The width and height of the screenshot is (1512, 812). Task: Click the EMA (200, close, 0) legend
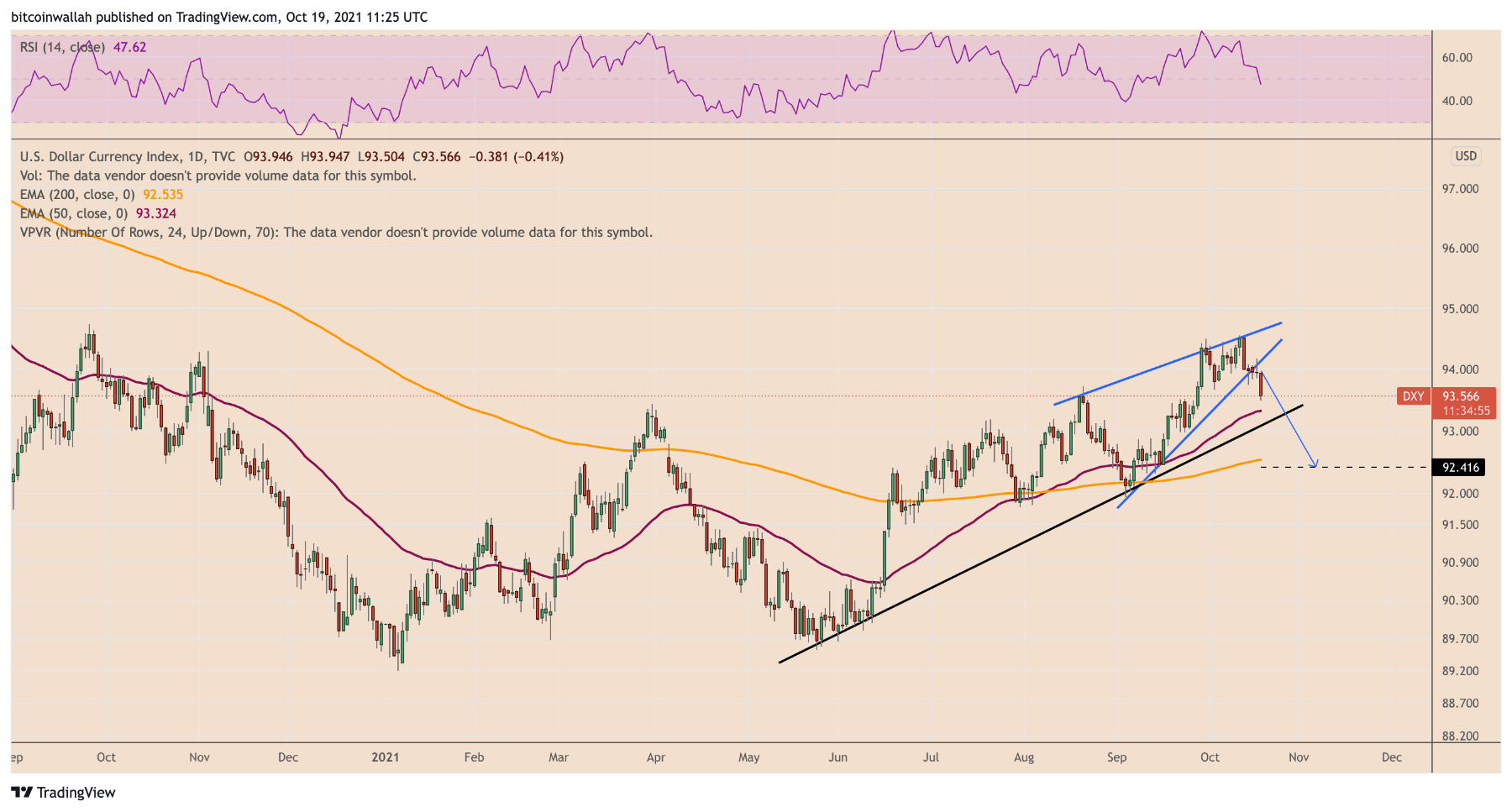pos(77,195)
